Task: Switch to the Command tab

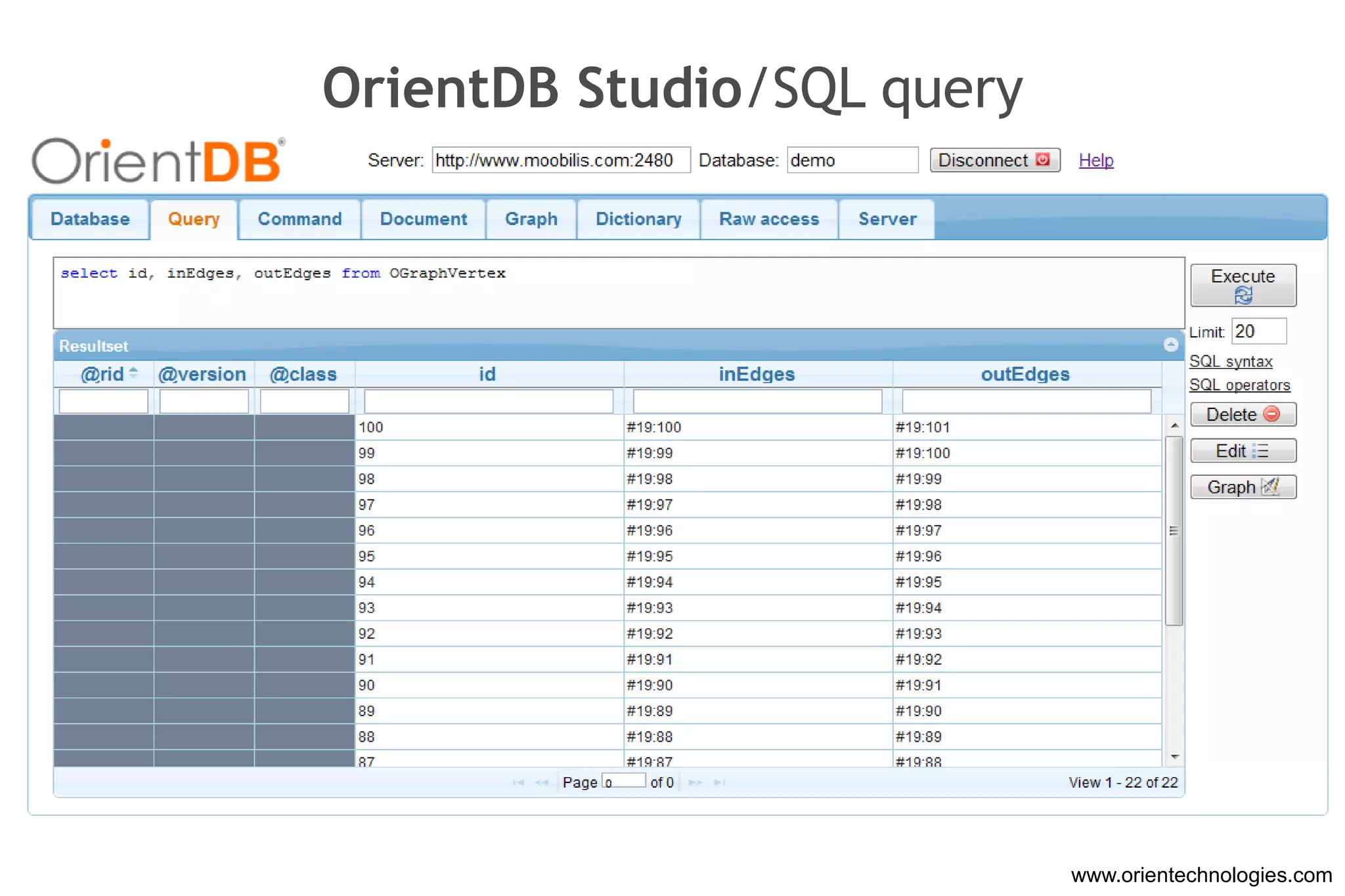Action: 299,219
